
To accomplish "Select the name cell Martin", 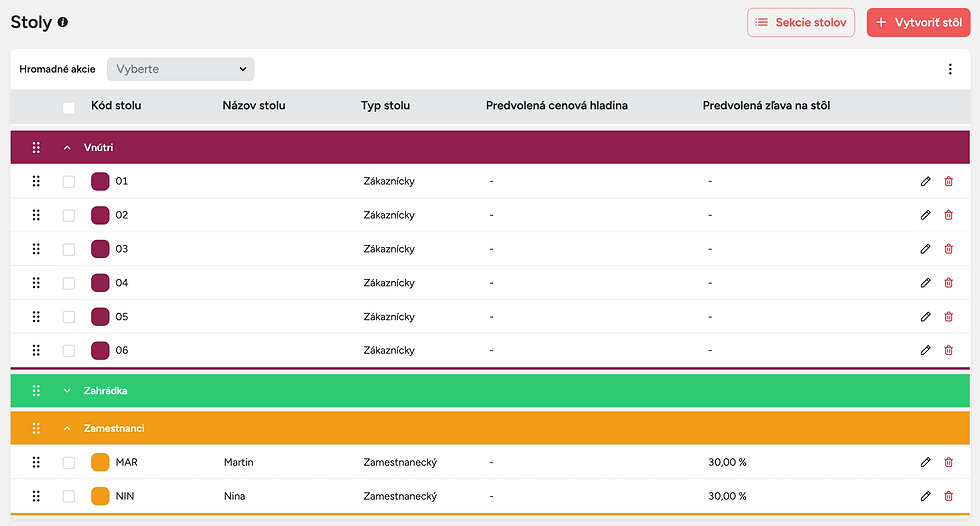I will pos(239,462).
